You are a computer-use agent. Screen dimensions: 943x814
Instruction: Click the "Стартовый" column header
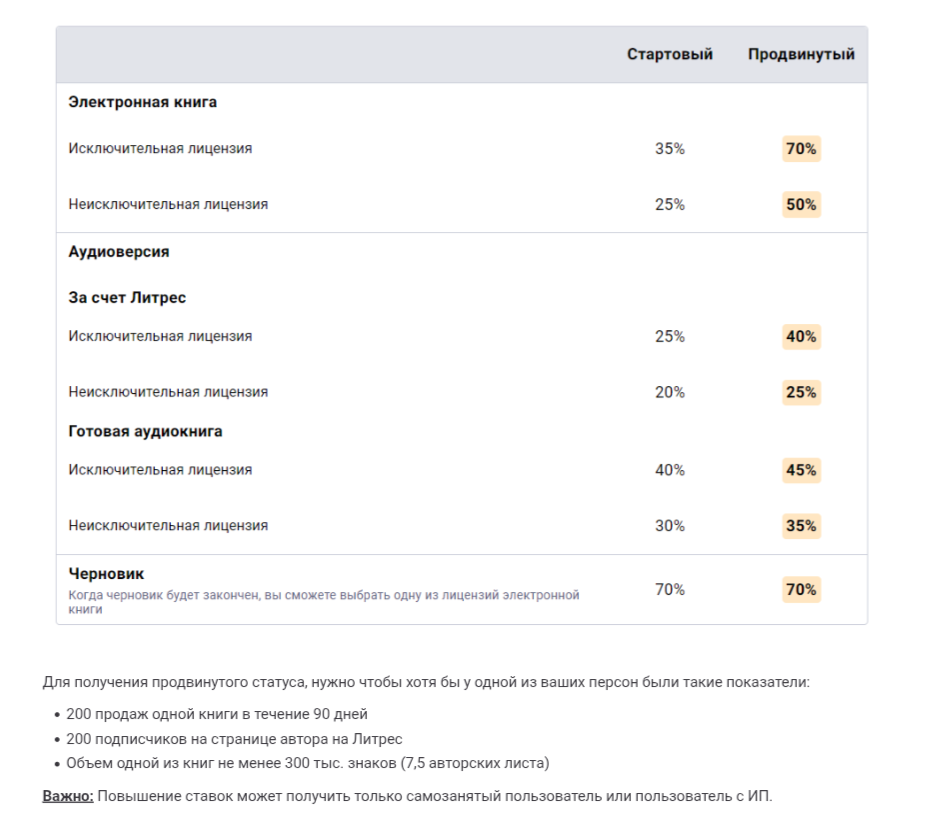coord(669,55)
